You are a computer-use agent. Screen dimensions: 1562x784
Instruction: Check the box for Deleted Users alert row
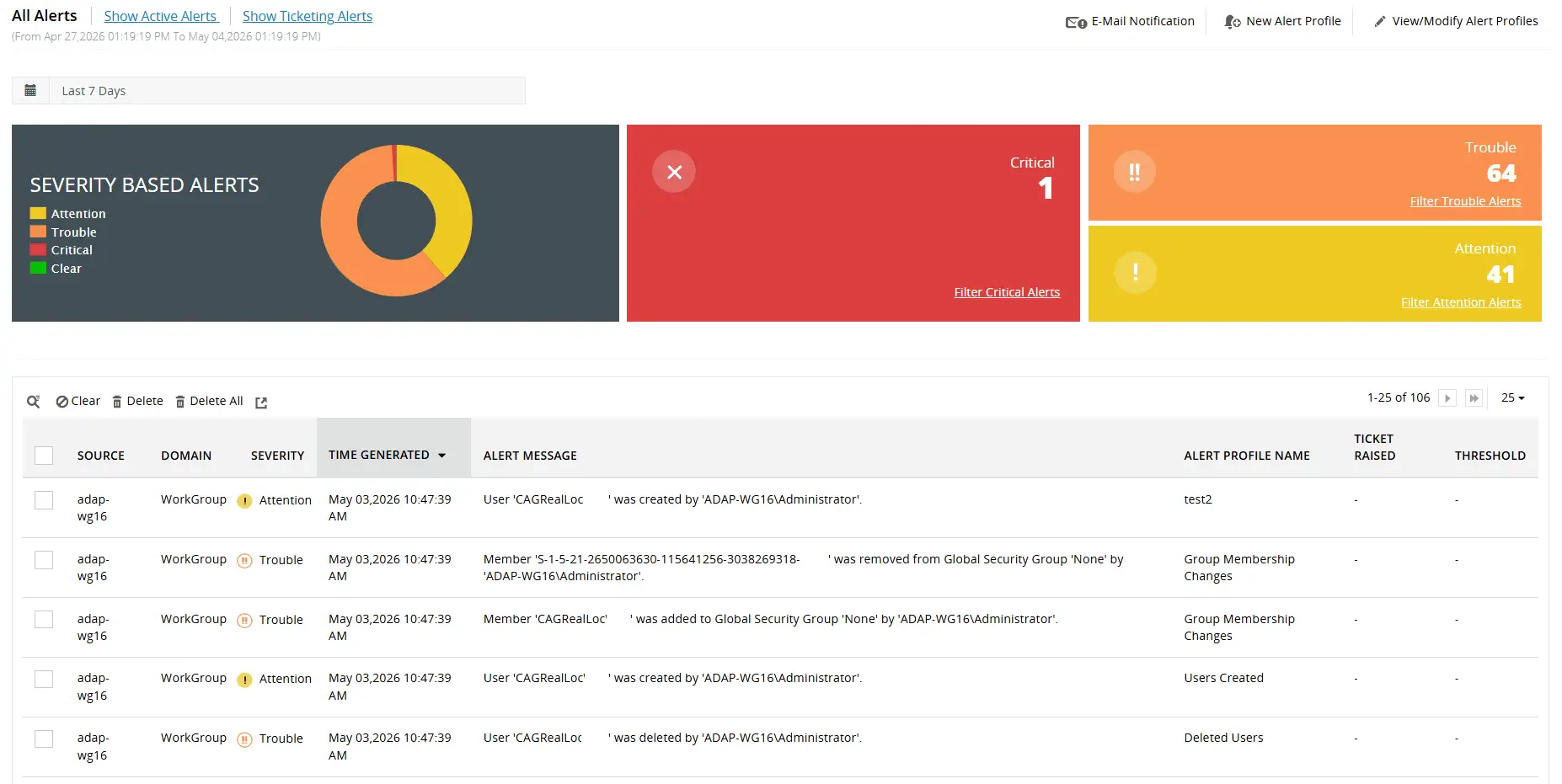click(44, 739)
